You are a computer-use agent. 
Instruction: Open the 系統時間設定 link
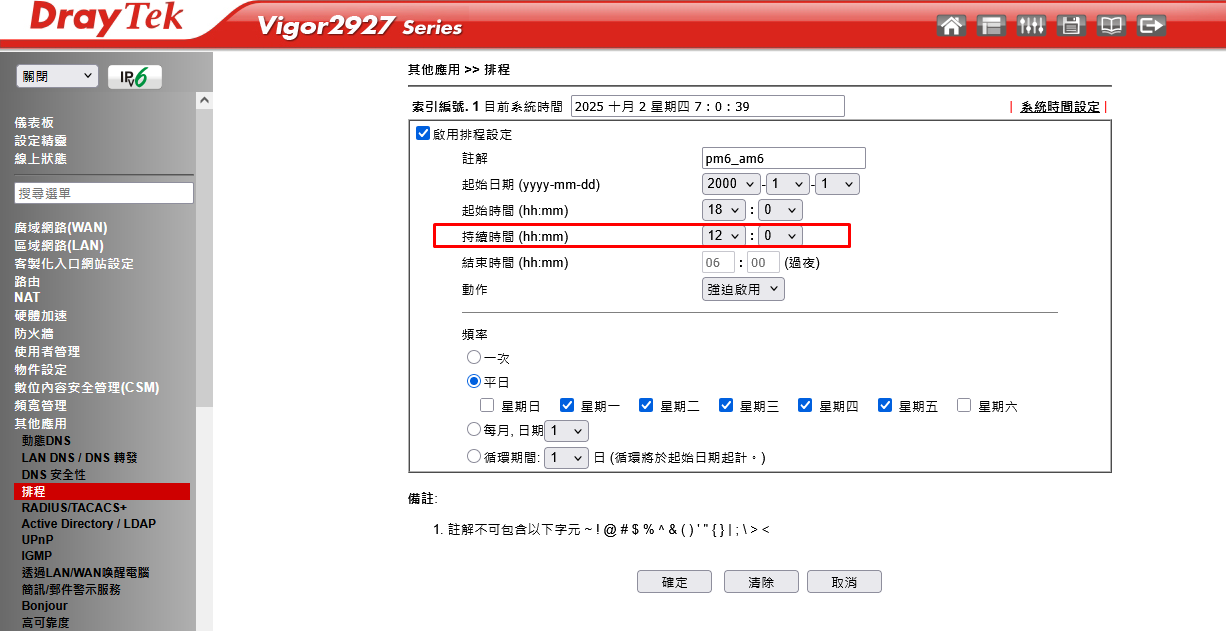click(x=1060, y=107)
